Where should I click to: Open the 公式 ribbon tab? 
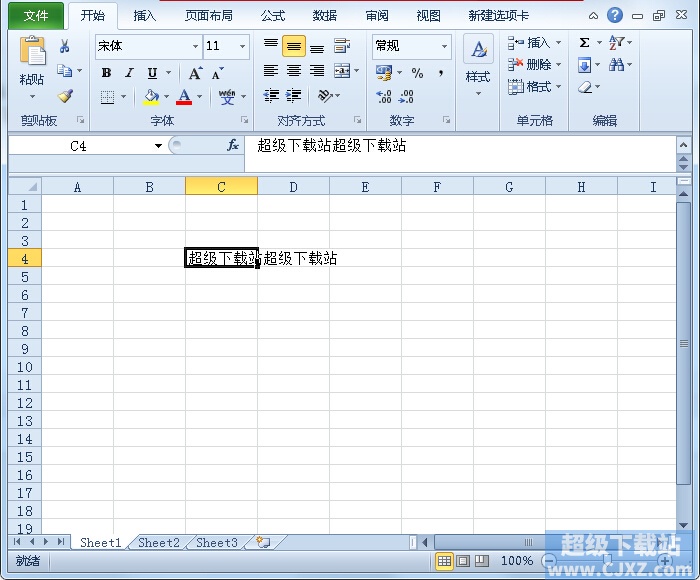[x=273, y=16]
